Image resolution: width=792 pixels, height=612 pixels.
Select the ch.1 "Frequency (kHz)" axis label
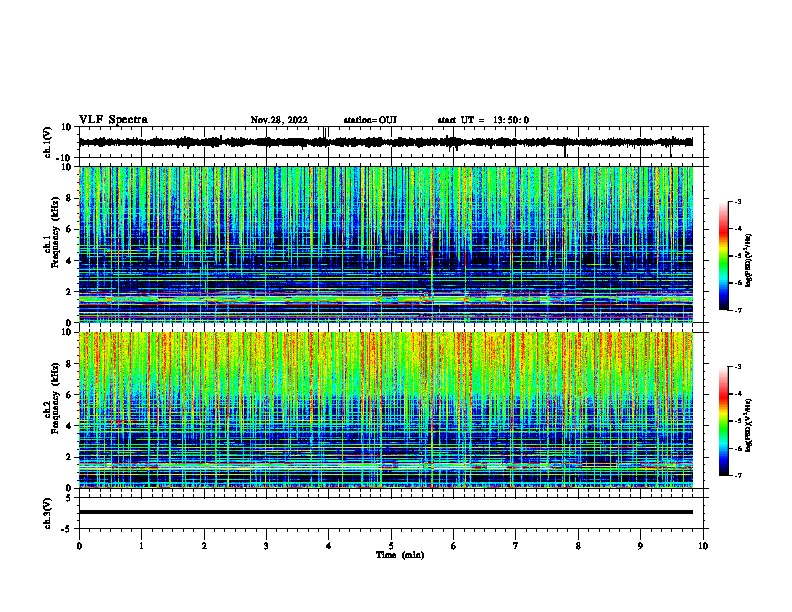[55, 232]
